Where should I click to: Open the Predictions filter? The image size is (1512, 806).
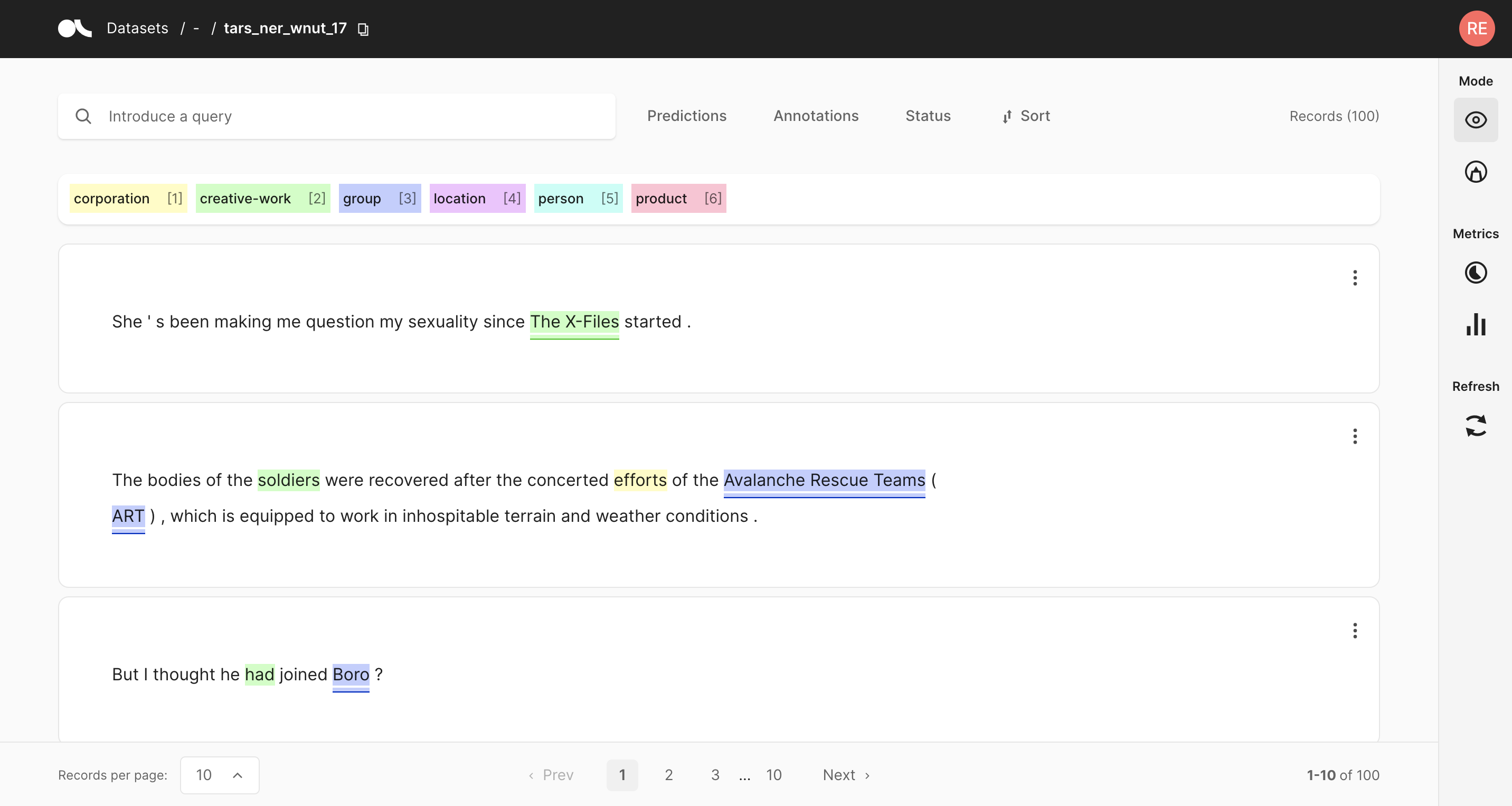pos(687,116)
